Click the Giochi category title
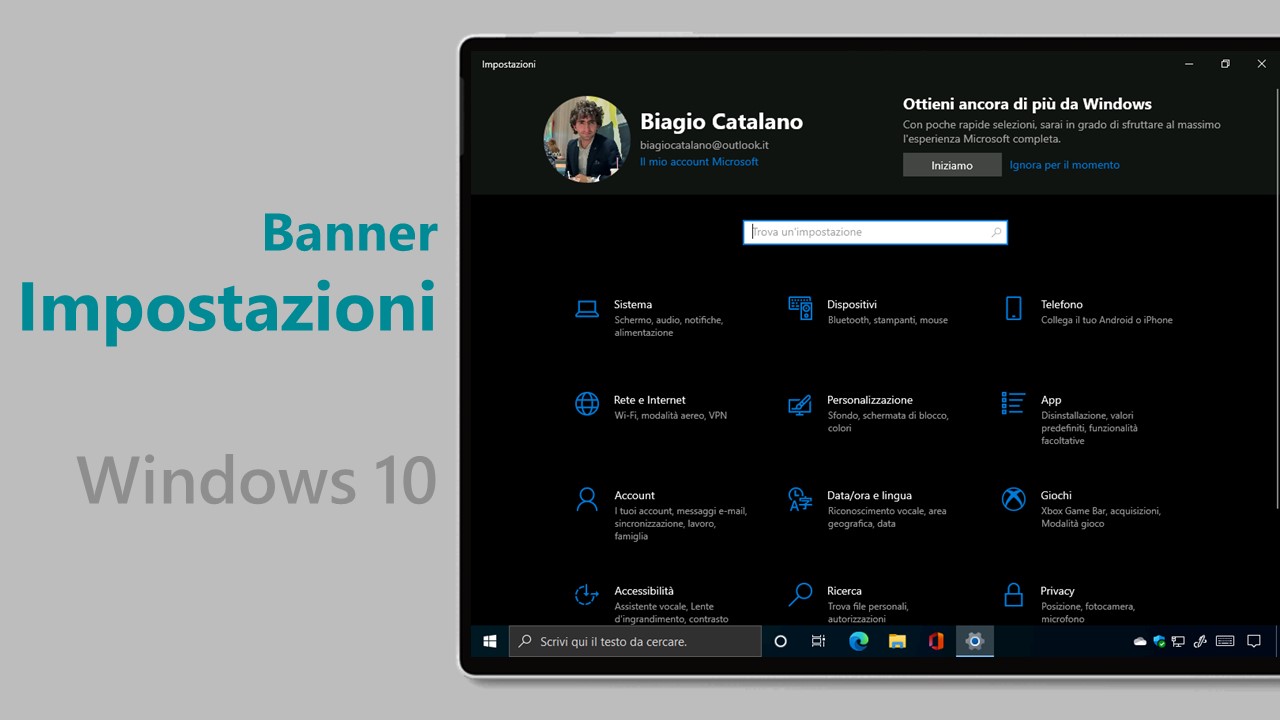The image size is (1280, 720). tap(1056, 495)
